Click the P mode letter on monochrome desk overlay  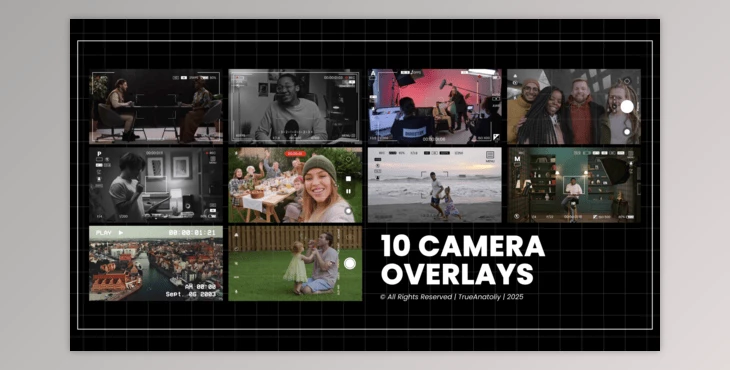[x=99, y=154]
